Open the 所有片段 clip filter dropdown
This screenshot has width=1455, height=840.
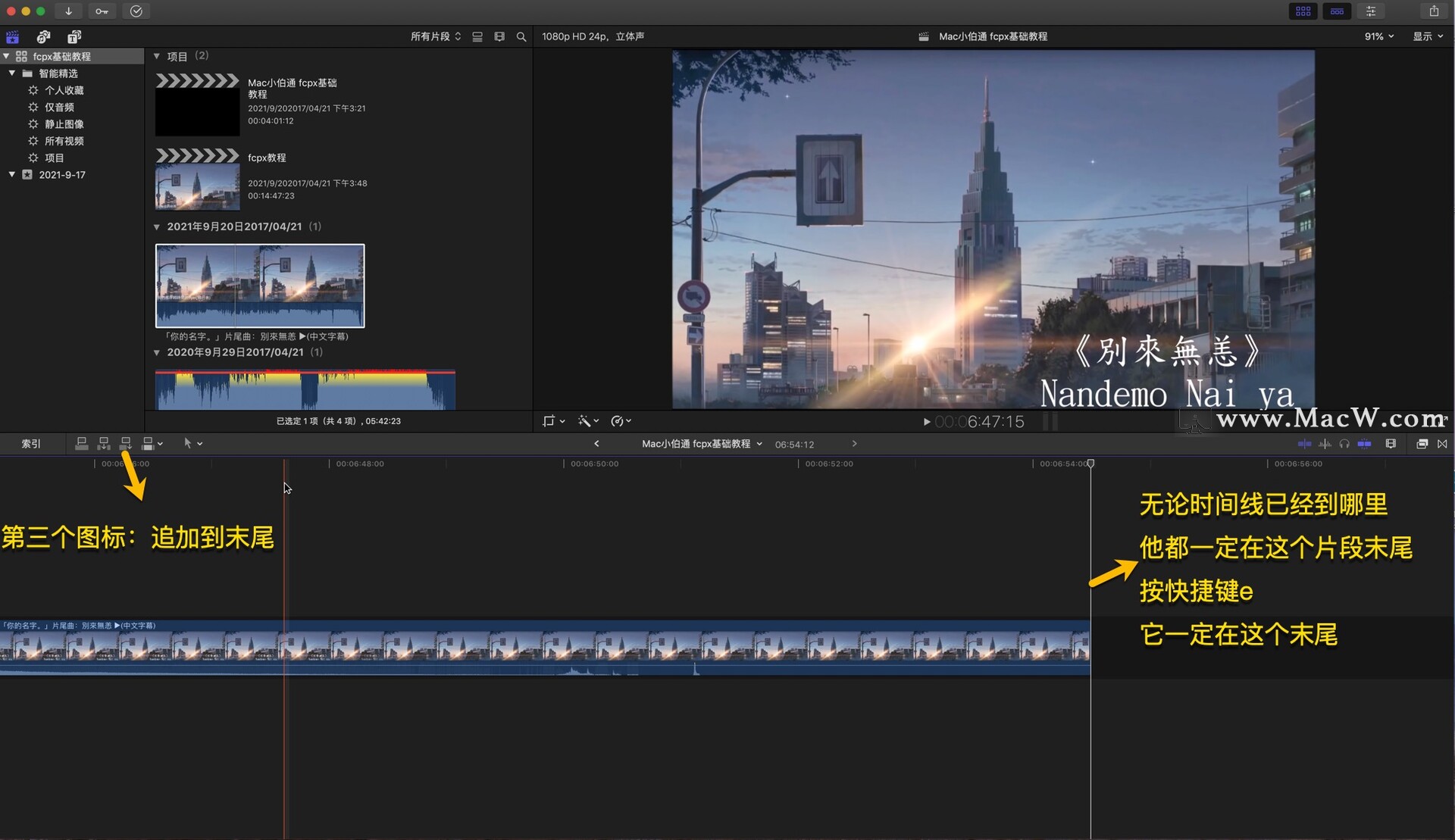(x=435, y=36)
